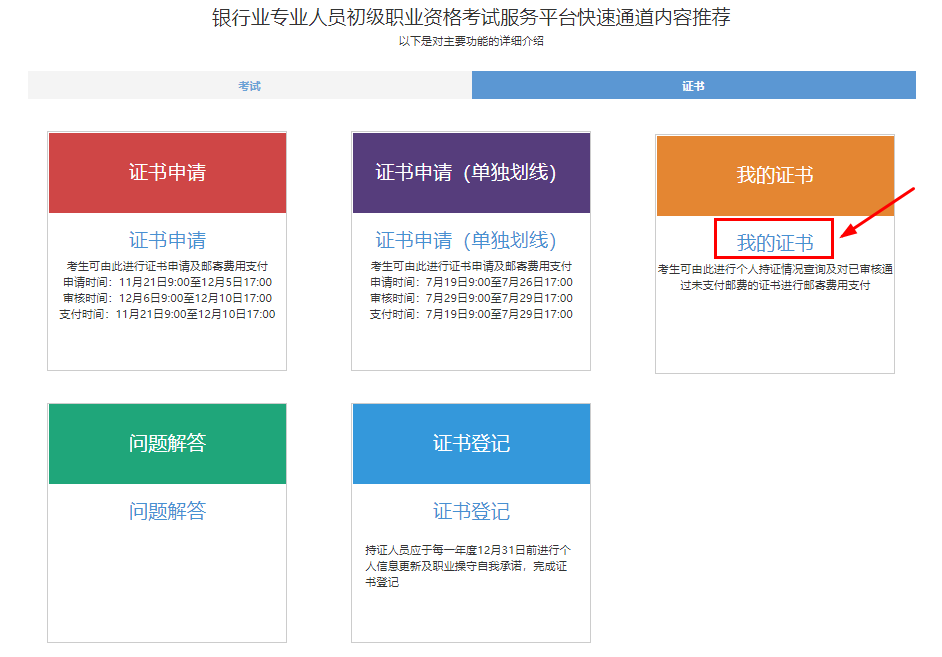Open the 证书申请（单独划线）link below purple banner
The image size is (942, 657).
pyautogui.click(x=466, y=240)
